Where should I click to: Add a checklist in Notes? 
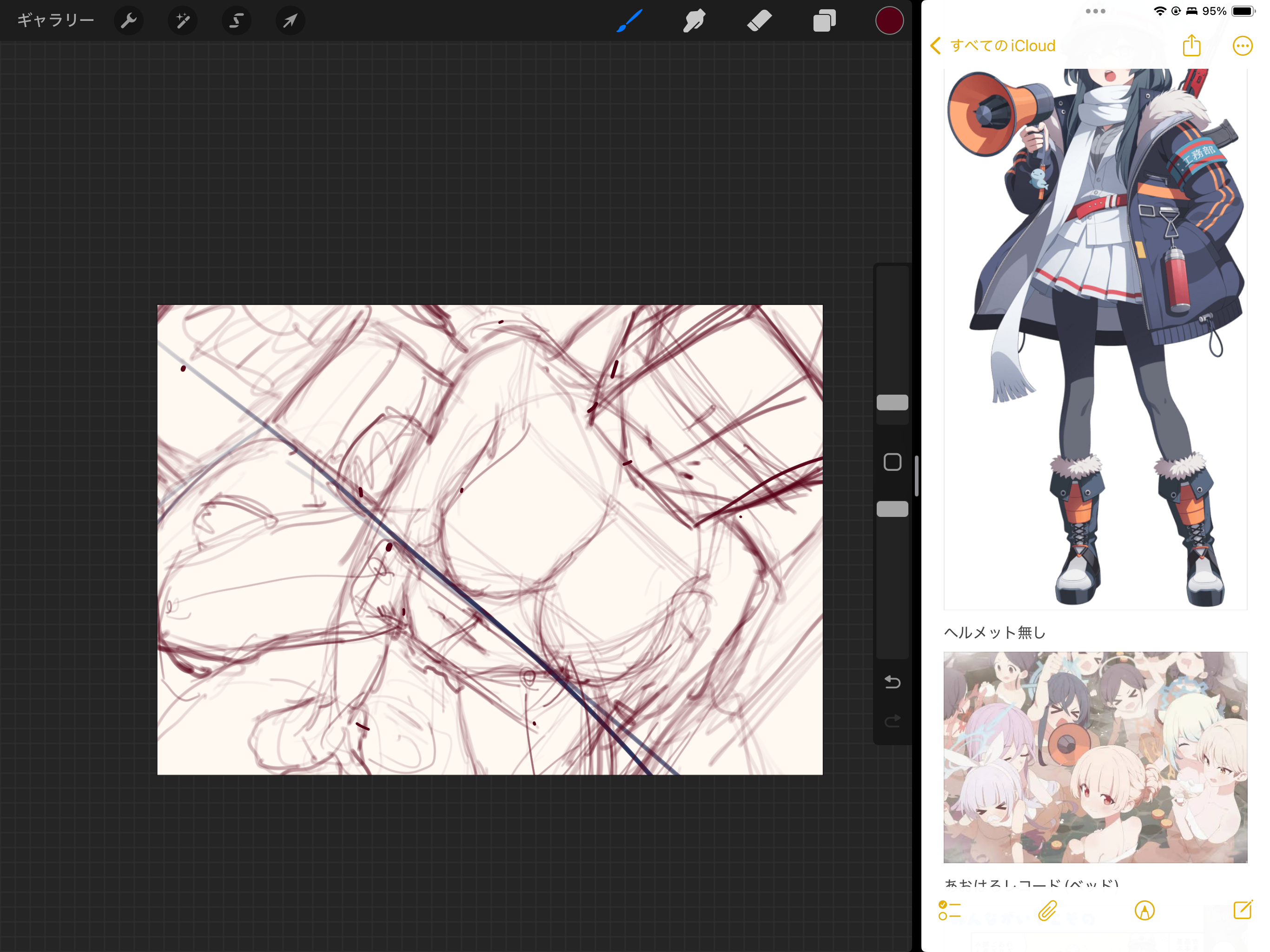click(949, 910)
